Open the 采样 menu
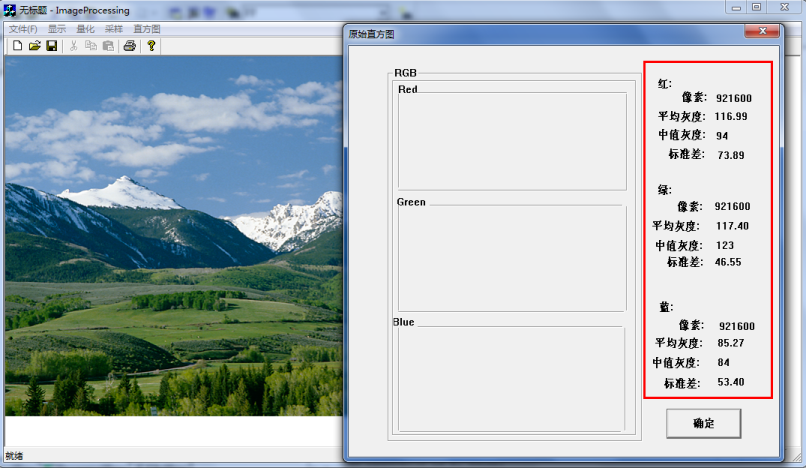806x468 pixels. pos(114,29)
